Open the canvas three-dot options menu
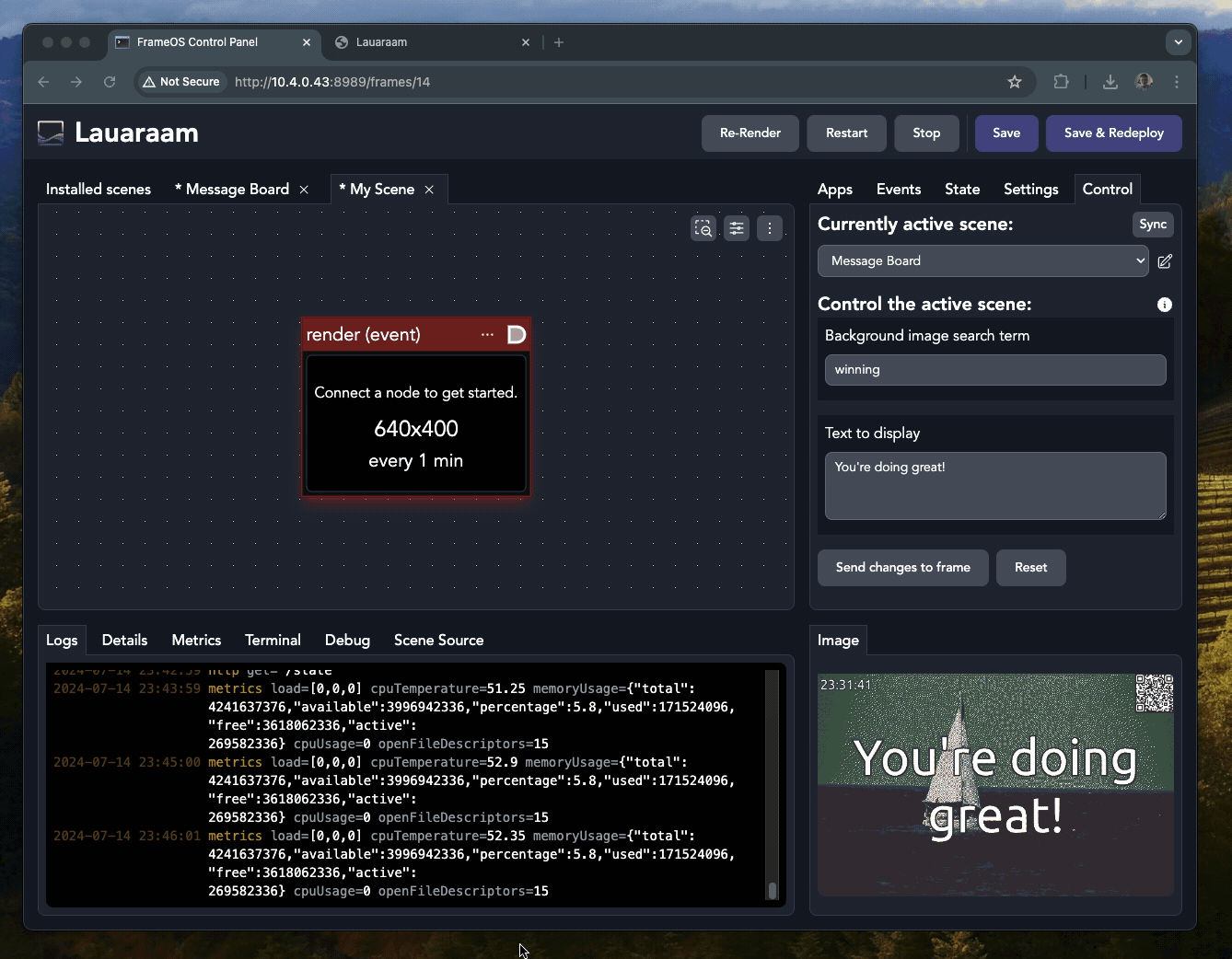 (770, 228)
